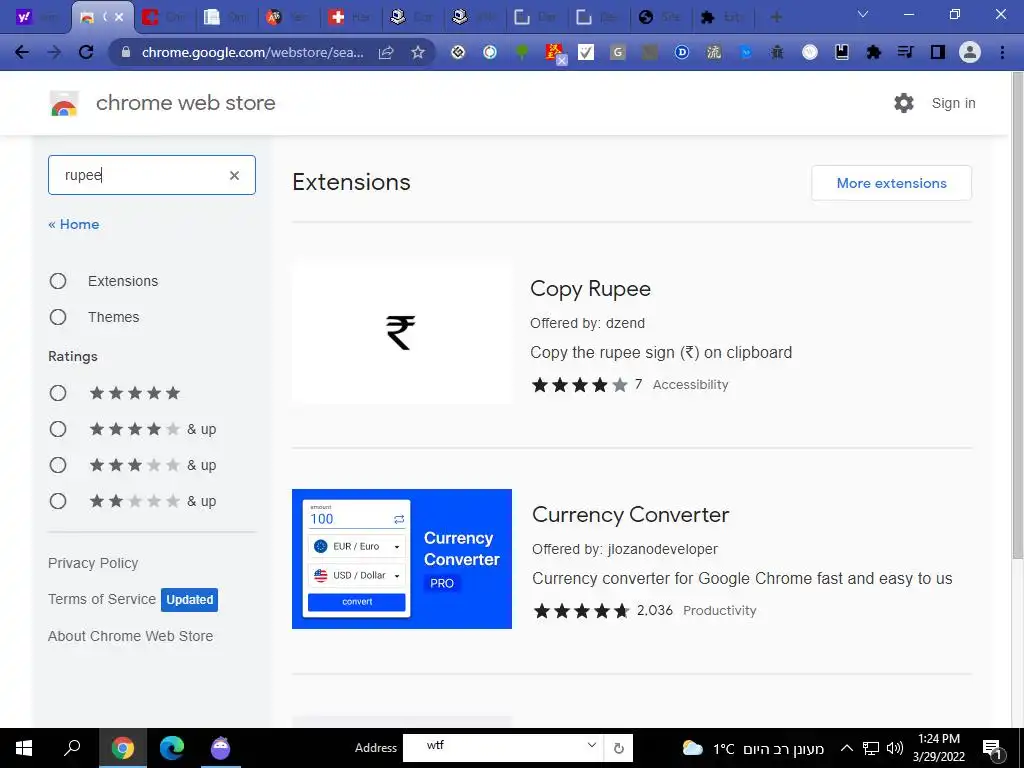Open the Terms of Service link

tap(102, 599)
